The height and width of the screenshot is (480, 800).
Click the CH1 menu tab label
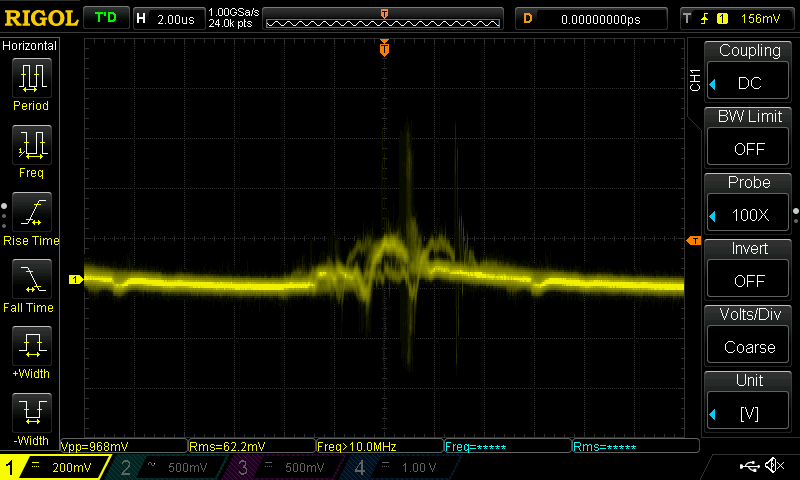pos(695,80)
